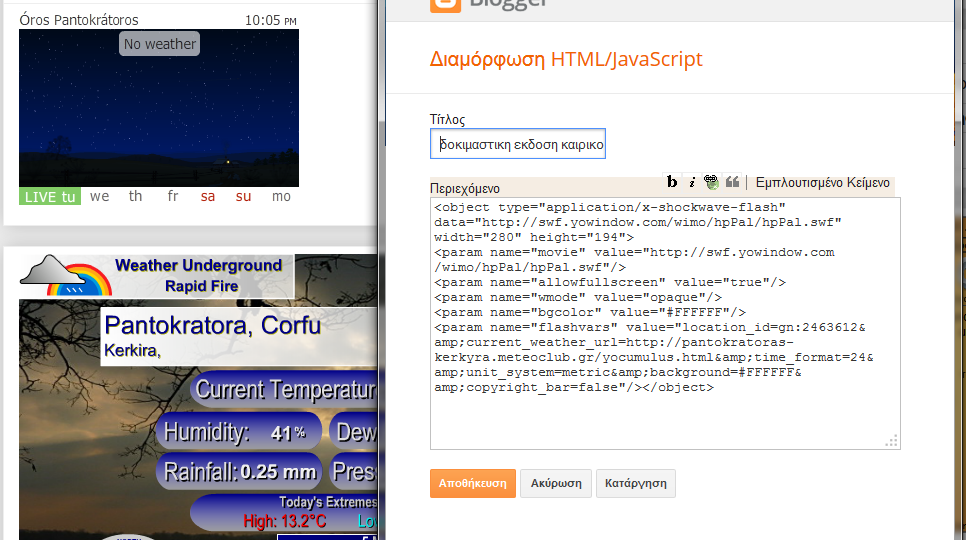Click the italic formatting icon
Screen dimensions: 966x540
point(691,182)
